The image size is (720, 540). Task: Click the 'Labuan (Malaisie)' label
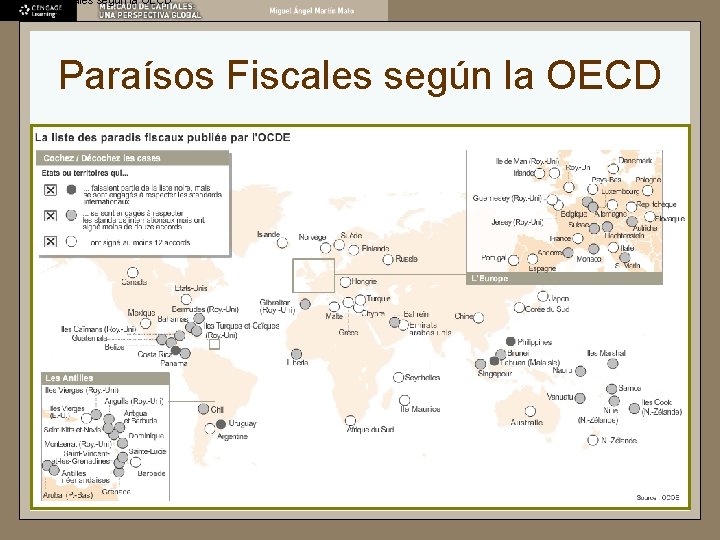[530, 362]
